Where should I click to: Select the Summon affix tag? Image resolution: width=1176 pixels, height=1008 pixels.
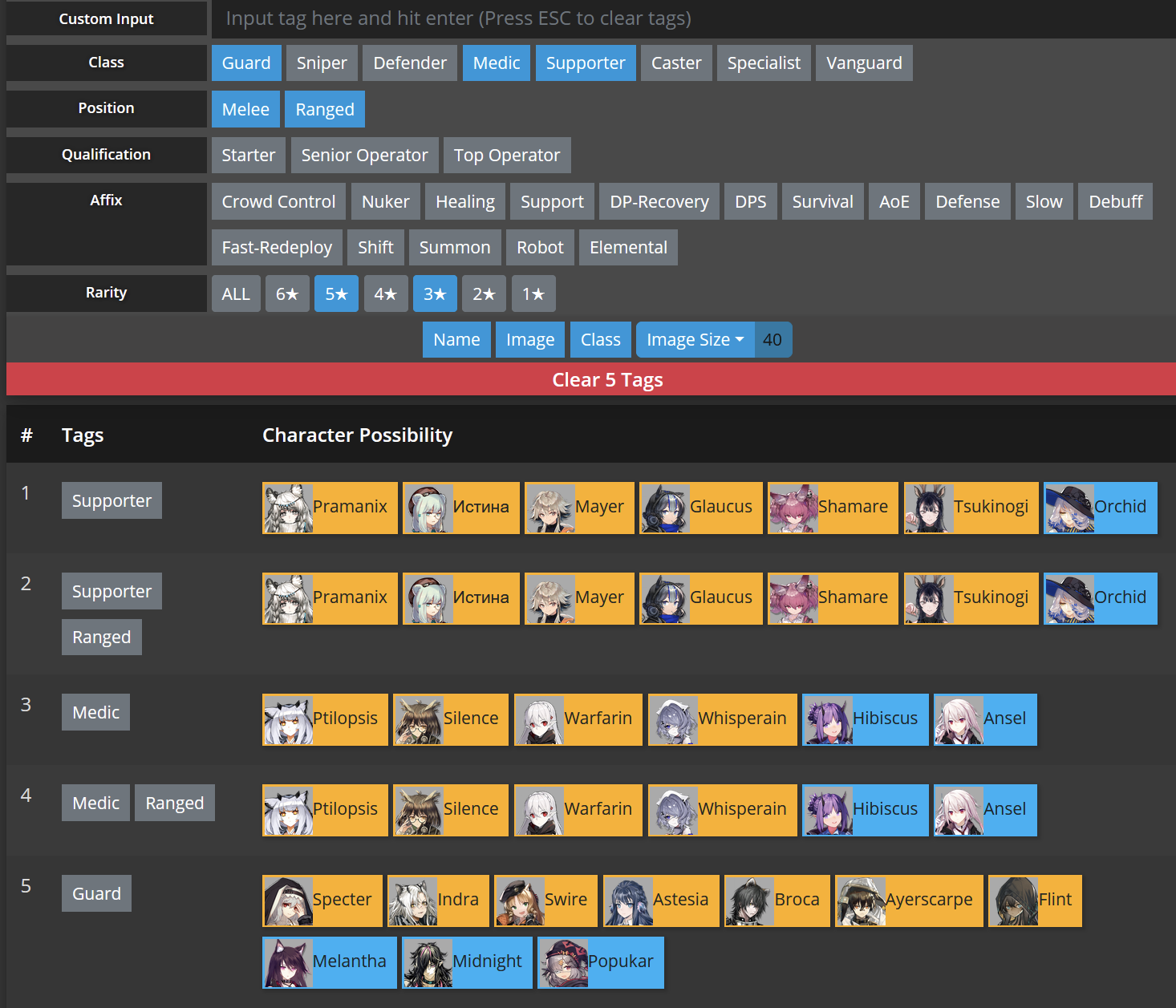[x=455, y=248]
